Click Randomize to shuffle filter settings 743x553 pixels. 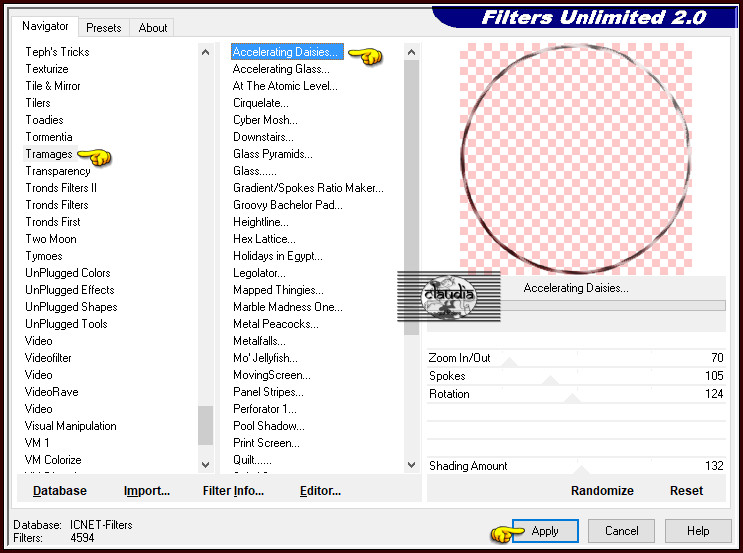pyautogui.click(x=602, y=490)
